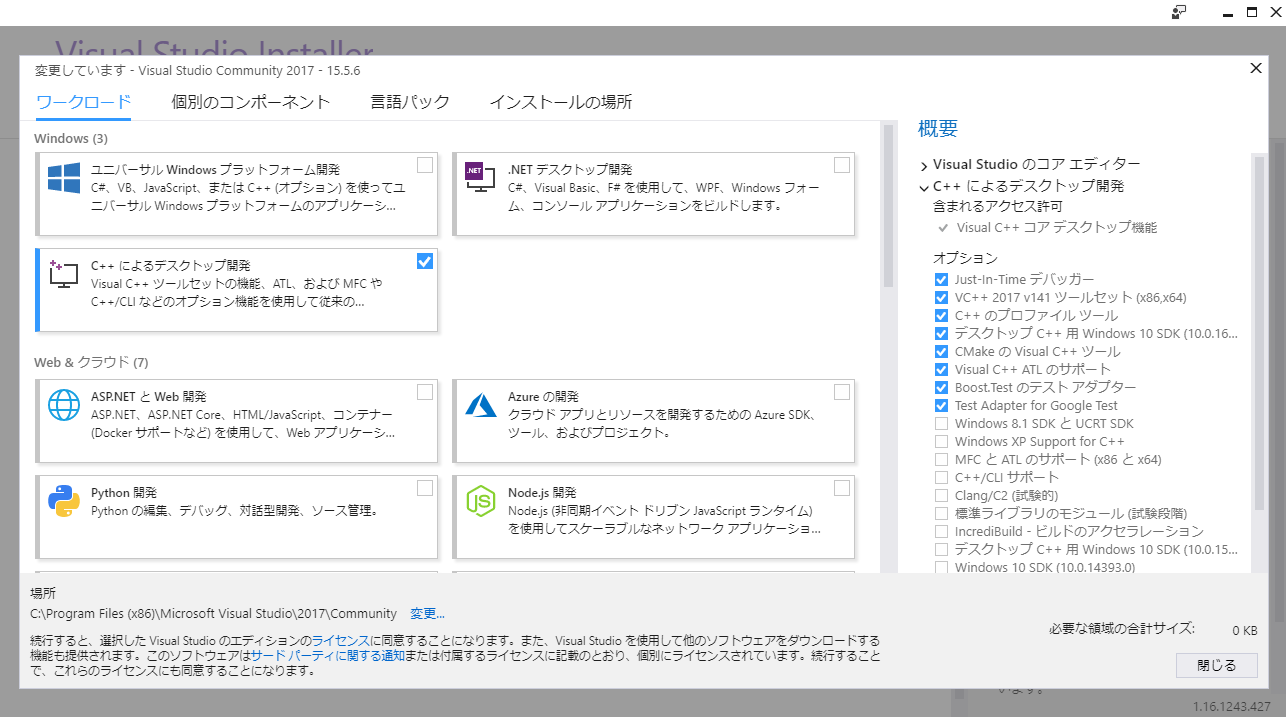Switch to the 個別のコンポーネント tab
This screenshot has height=717, width=1286.
tap(250, 101)
